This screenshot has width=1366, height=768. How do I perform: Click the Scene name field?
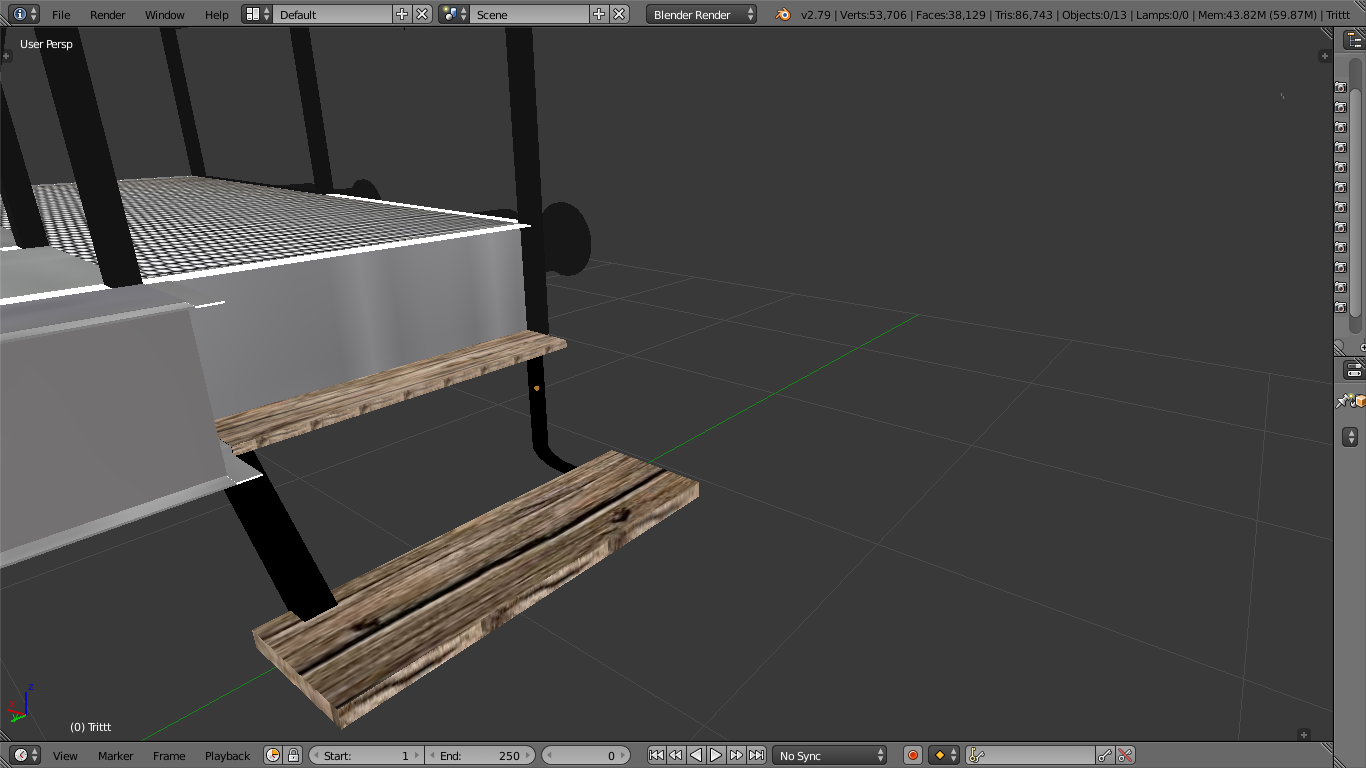529,14
